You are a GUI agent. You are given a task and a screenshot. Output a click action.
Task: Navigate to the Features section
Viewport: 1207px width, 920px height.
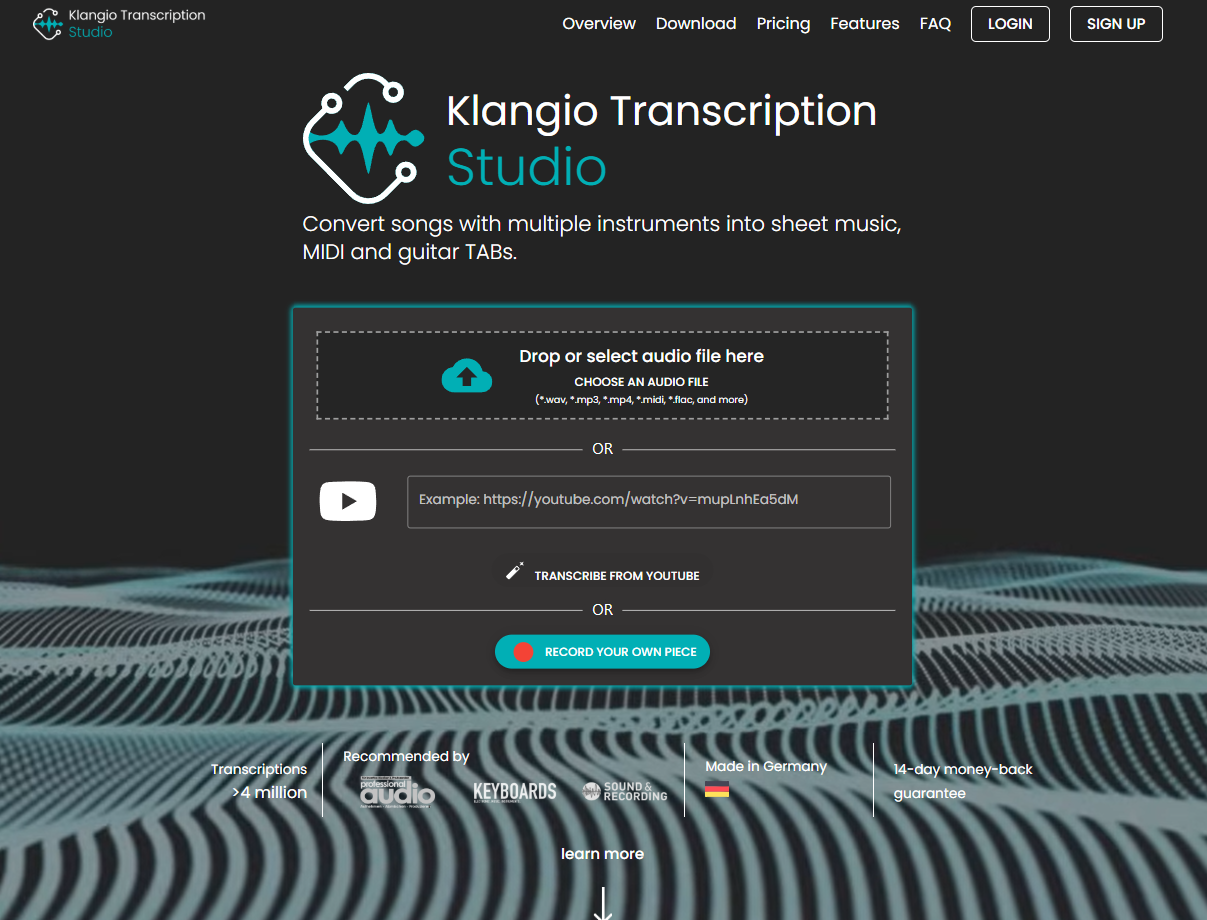coord(864,23)
